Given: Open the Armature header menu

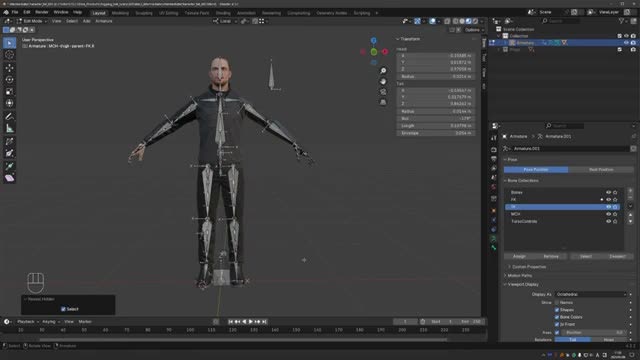Looking at the screenshot, I should (104, 21).
